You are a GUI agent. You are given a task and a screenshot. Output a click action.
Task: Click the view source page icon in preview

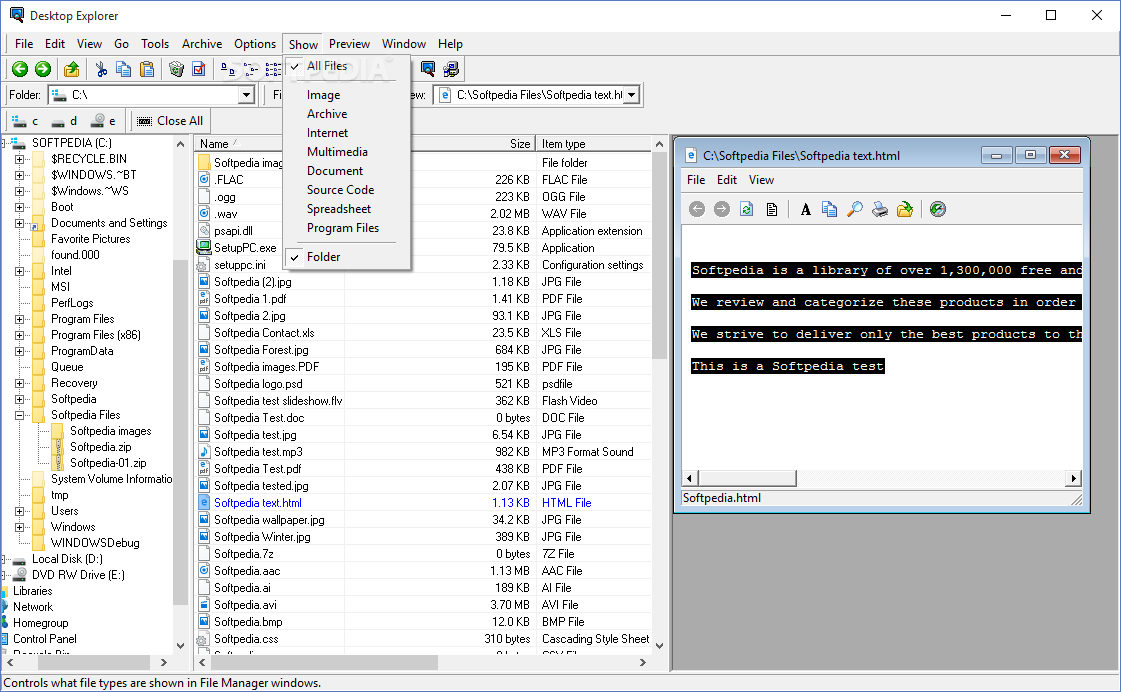coord(771,209)
